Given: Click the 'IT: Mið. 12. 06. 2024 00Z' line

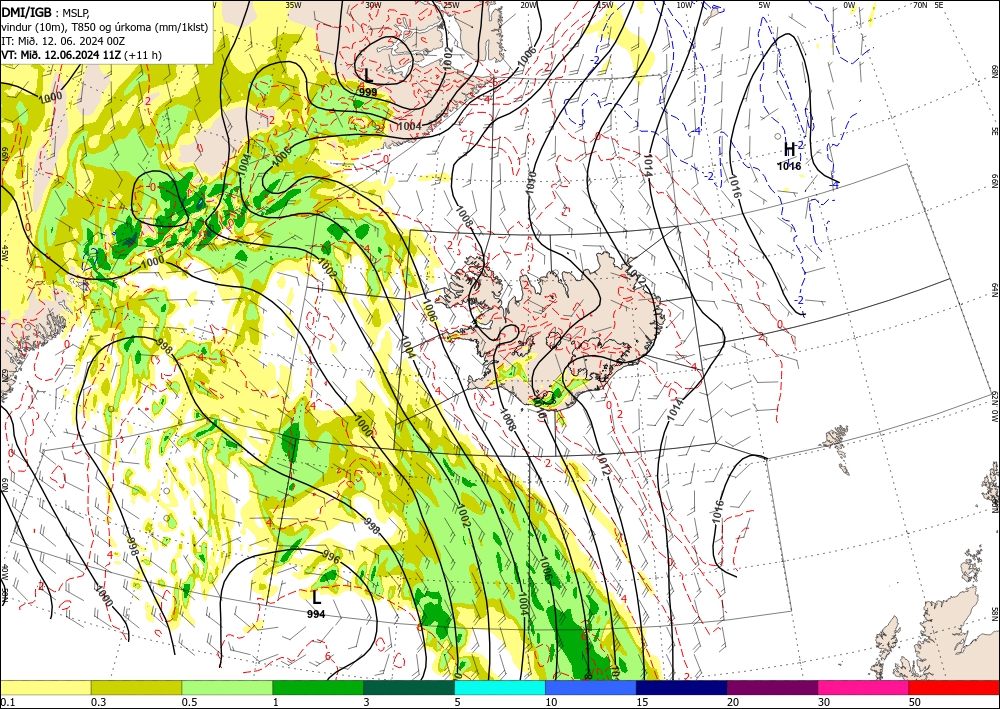Looking at the screenshot, I should (63, 41).
